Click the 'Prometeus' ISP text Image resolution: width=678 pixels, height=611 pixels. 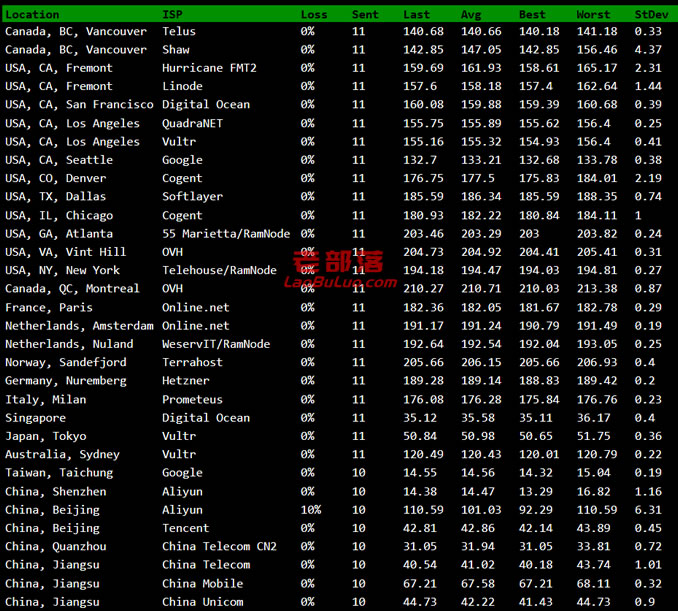tap(192, 400)
